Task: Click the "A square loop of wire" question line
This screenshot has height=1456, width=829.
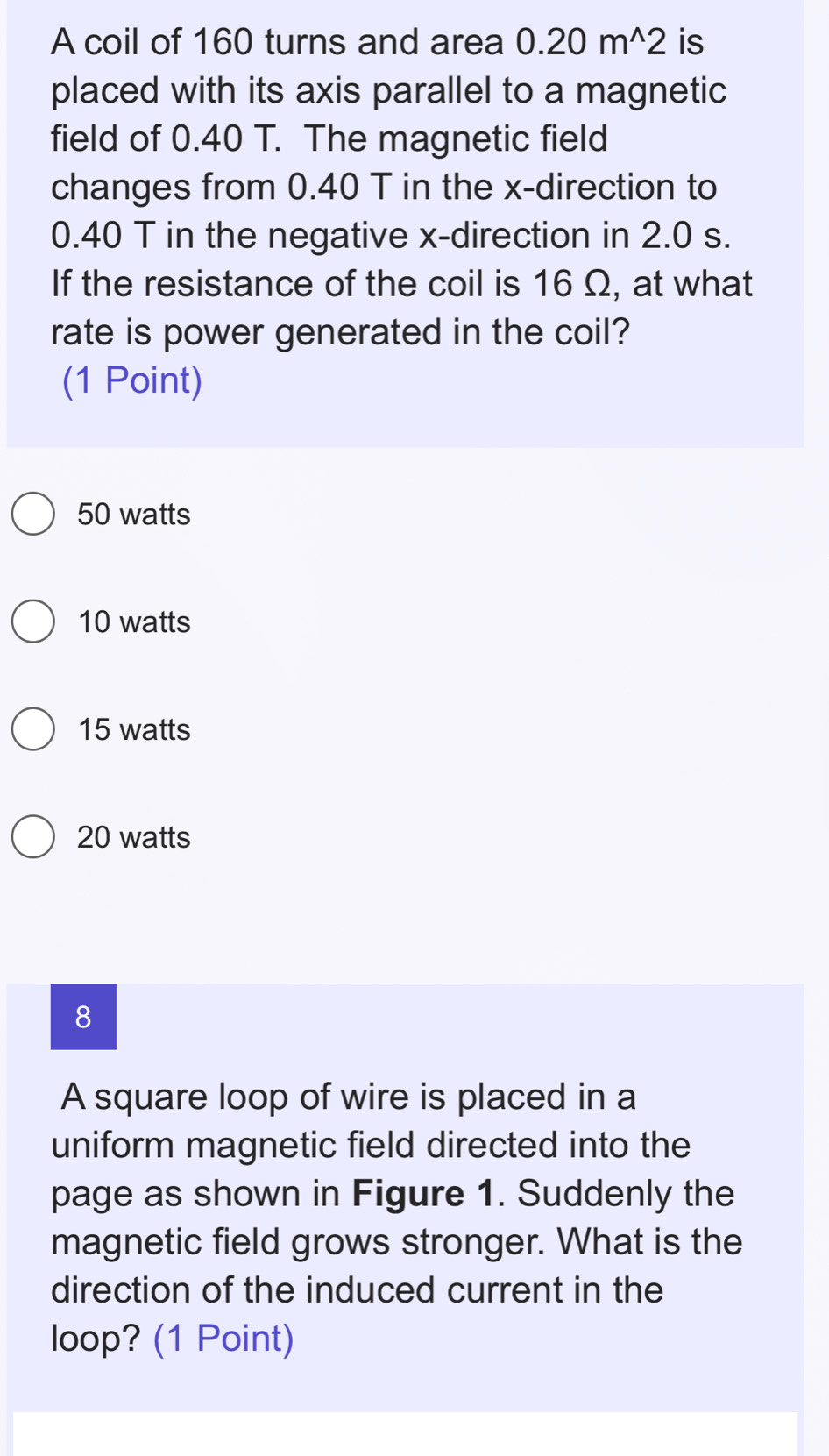Action: [x=349, y=1097]
